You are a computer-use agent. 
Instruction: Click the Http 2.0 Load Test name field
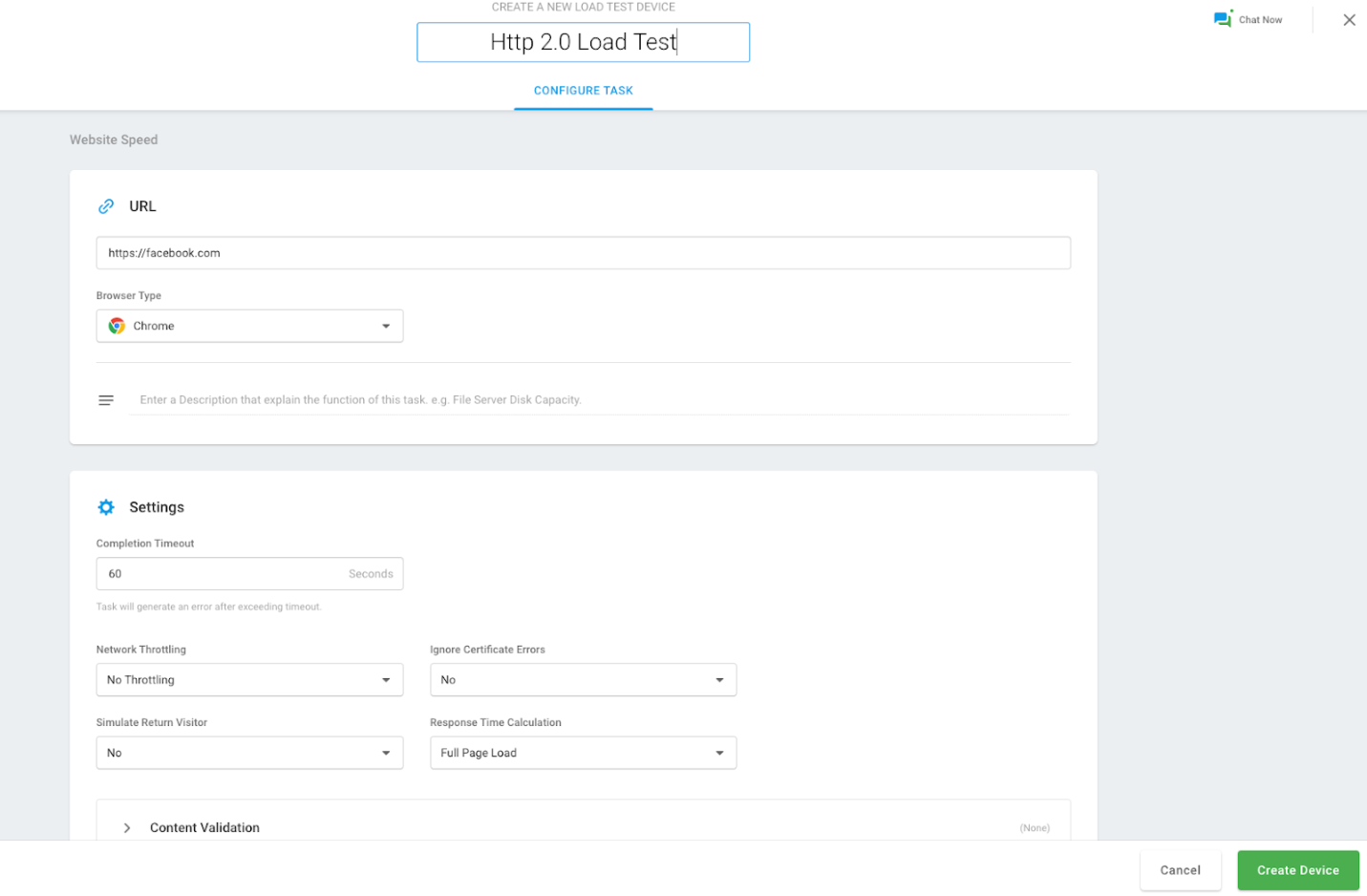click(583, 42)
